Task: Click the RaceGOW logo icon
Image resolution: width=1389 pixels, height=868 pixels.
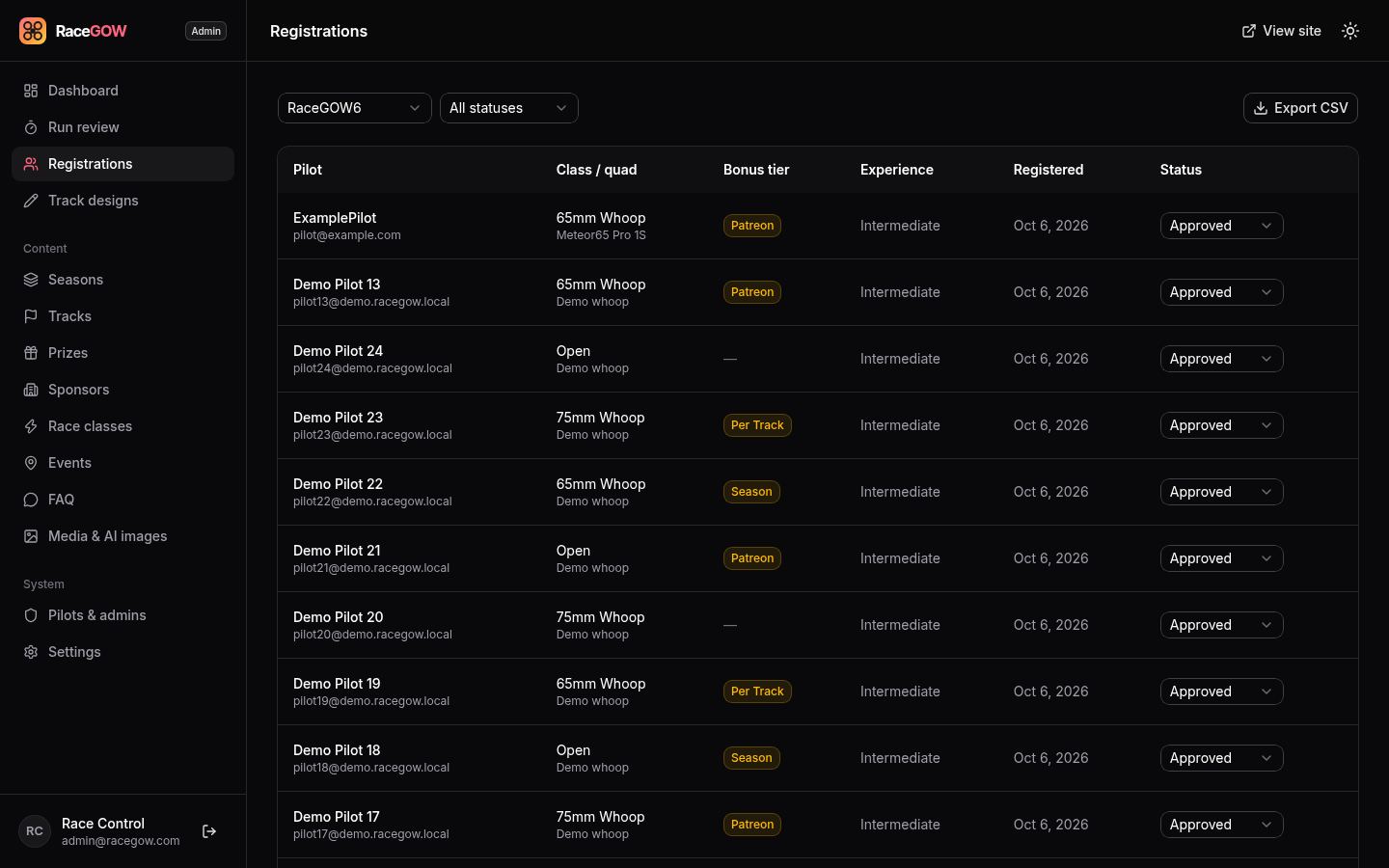Action: 33,31
